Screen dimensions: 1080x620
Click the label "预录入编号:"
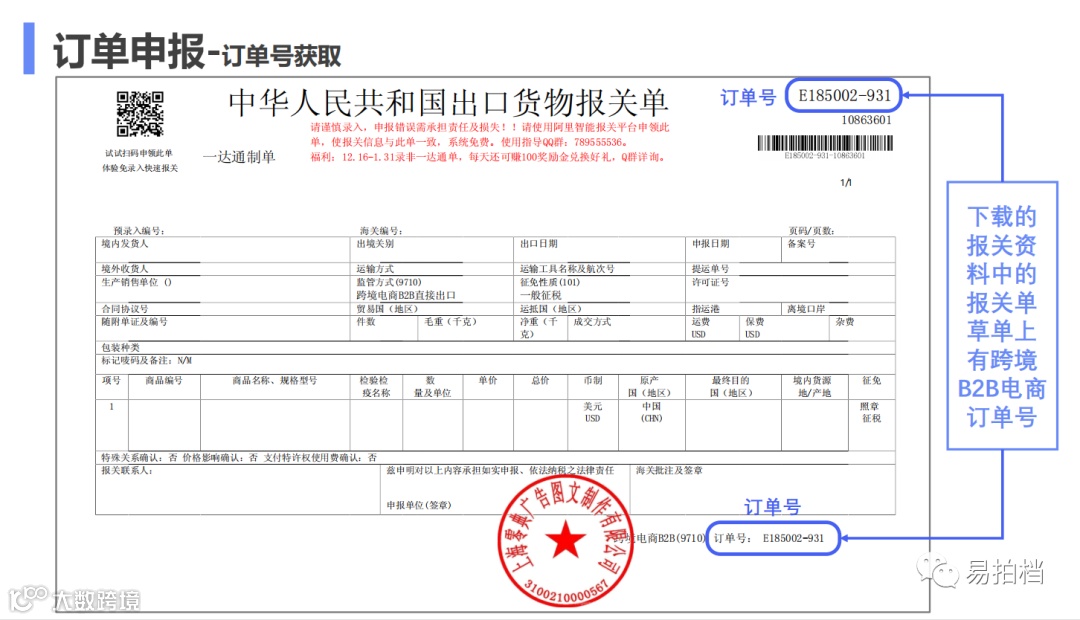pyautogui.click(x=138, y=231)
